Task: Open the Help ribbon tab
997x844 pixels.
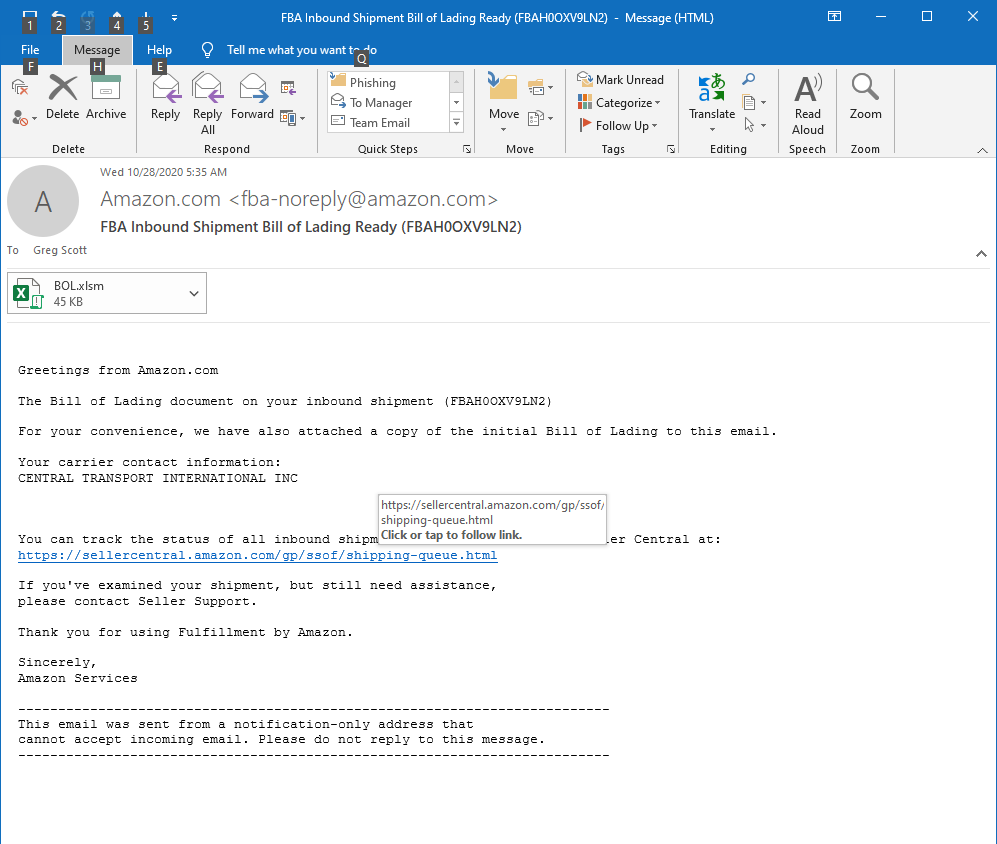Action: pos(159,50)
